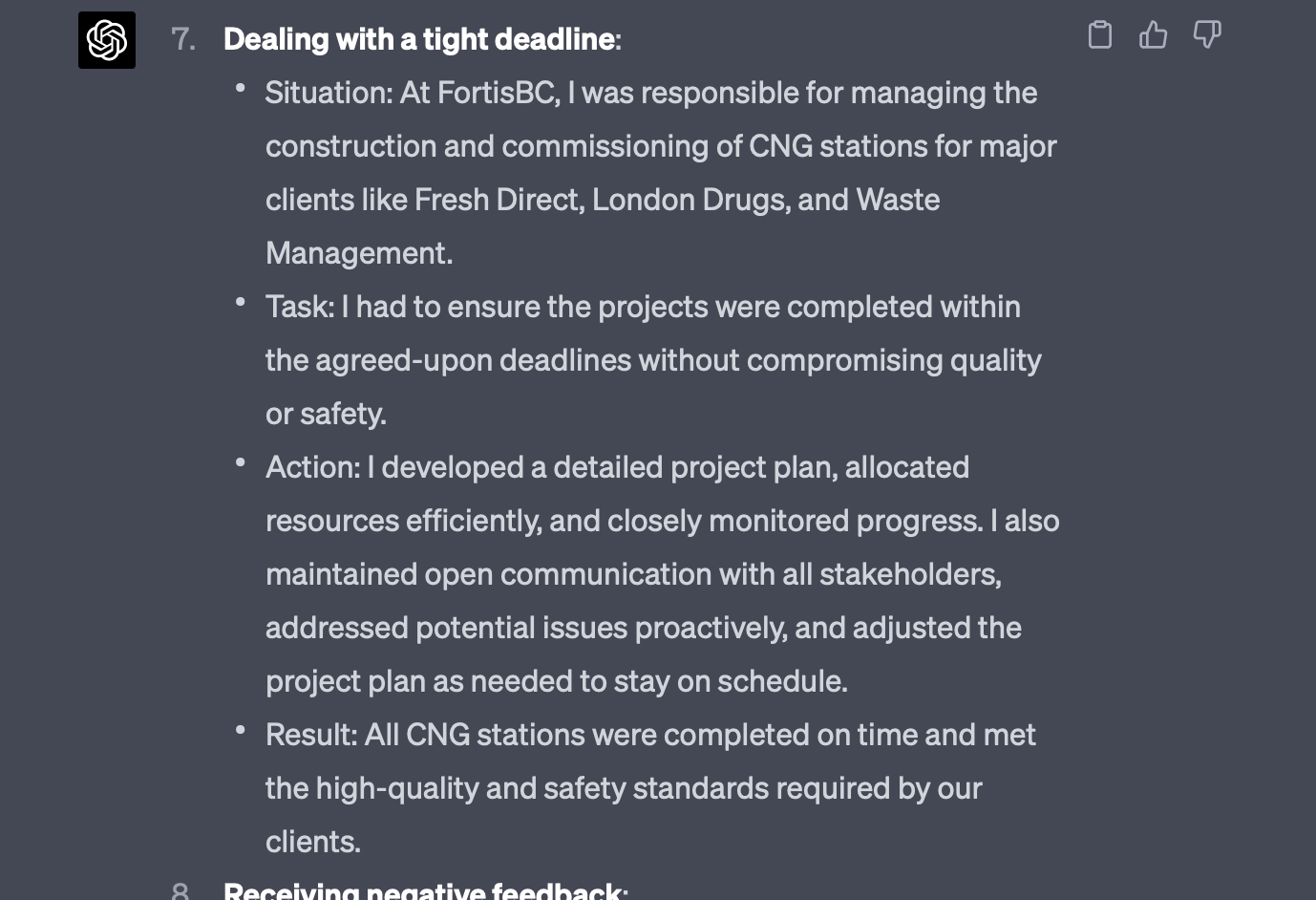Screen dimensions: 1316x900
Task: Click the list number 7
Action: pos(182,39)
